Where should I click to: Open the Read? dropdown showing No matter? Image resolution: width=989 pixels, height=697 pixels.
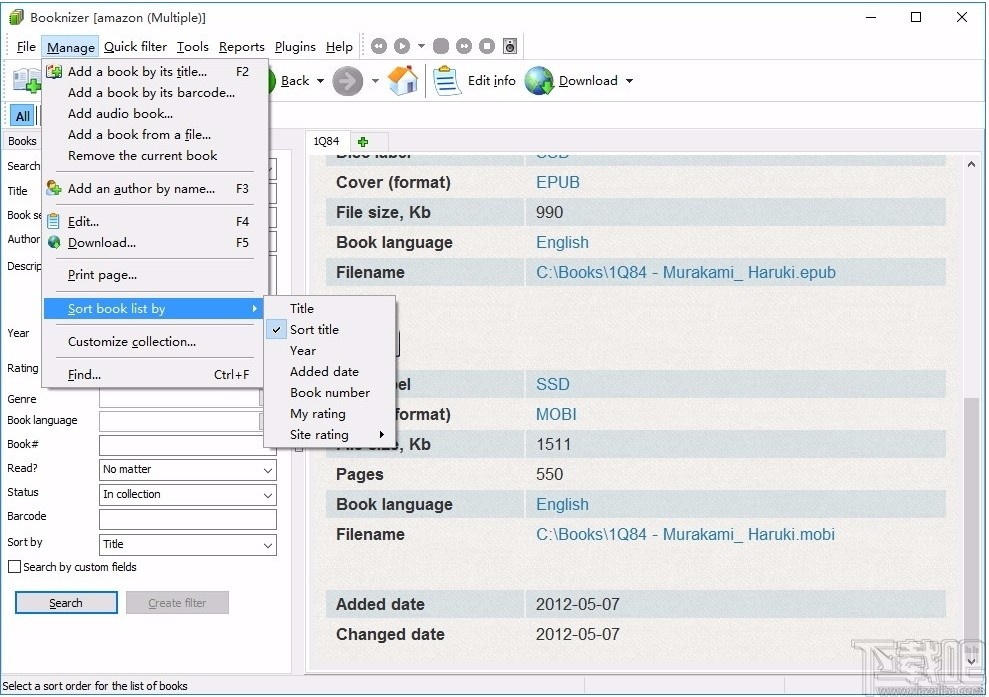(x=187, y=470)
